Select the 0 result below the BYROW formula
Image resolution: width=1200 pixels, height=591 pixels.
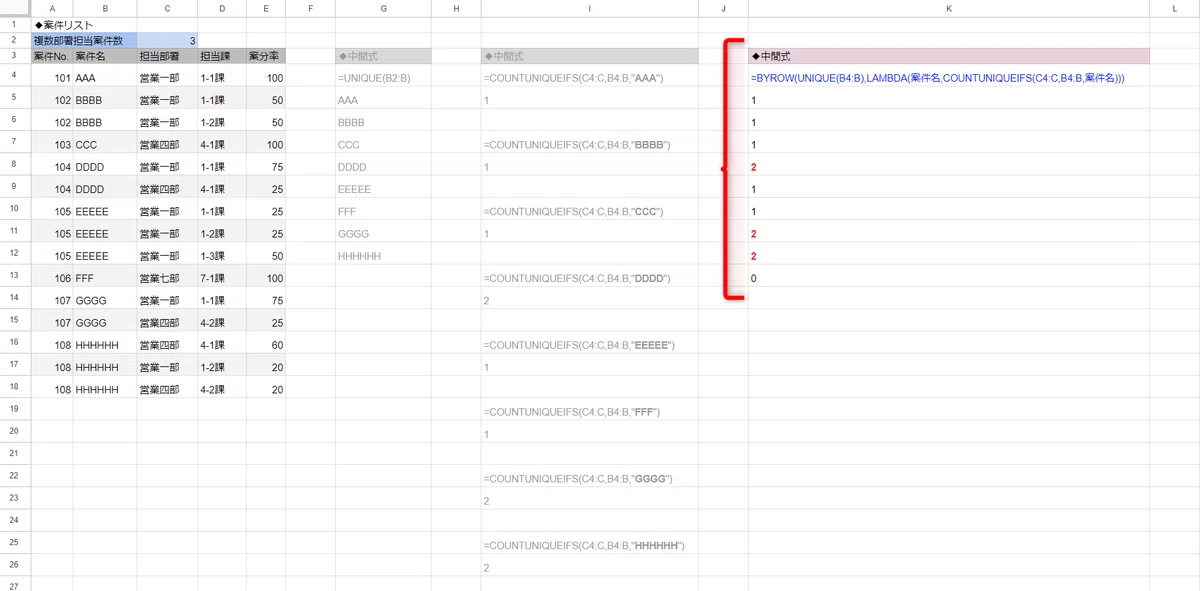click(x=948, y=278)
